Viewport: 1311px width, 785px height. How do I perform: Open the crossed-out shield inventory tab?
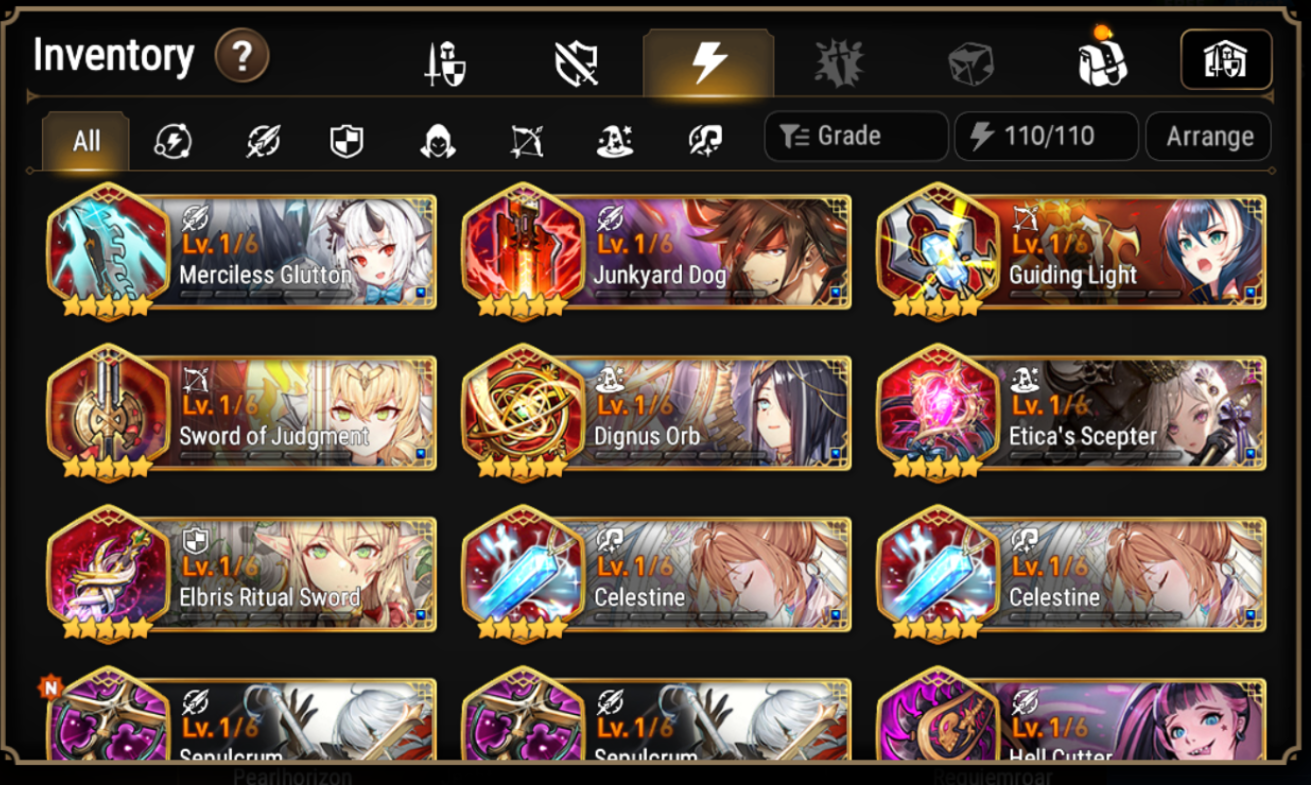click(576, 64)
